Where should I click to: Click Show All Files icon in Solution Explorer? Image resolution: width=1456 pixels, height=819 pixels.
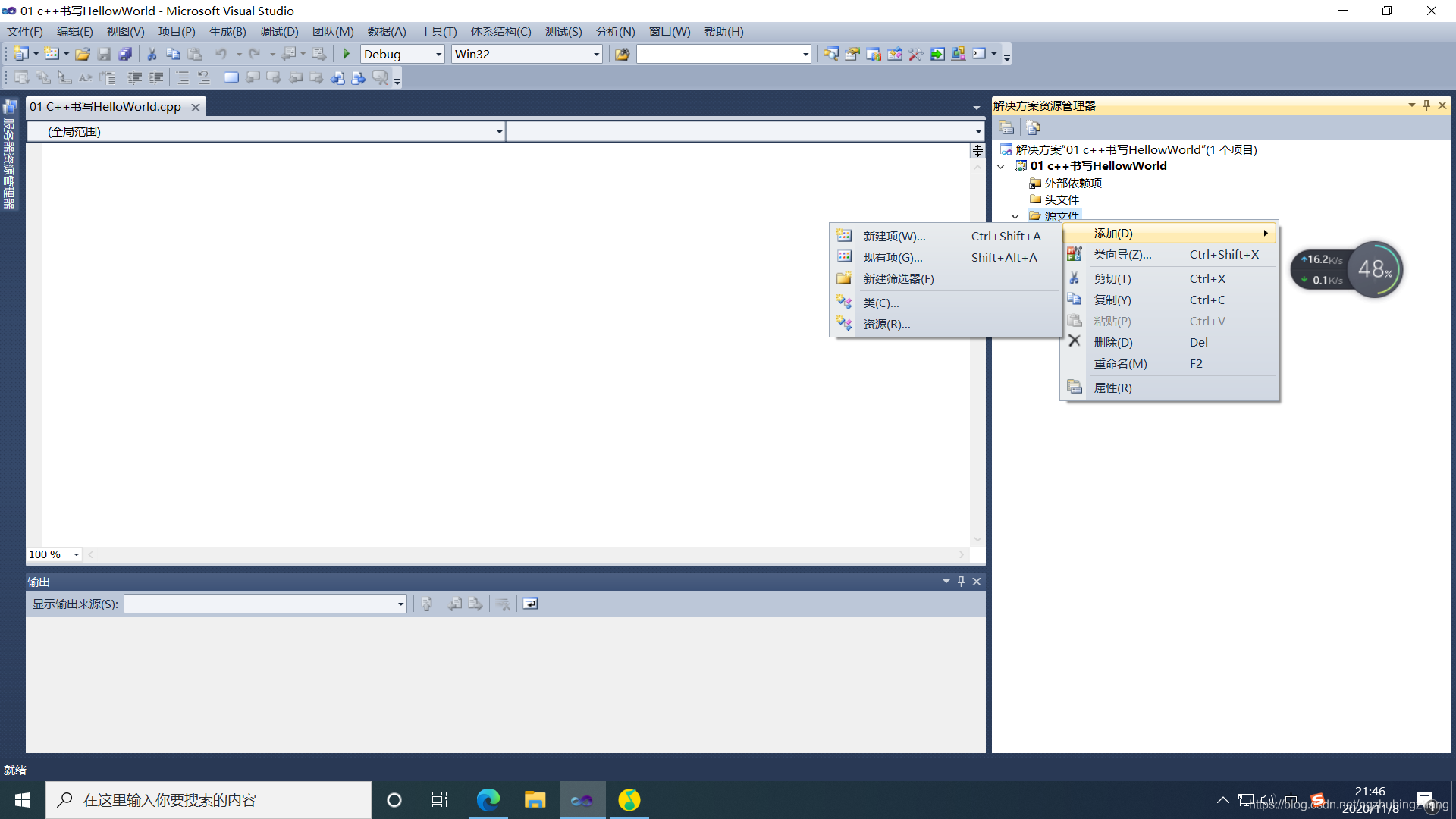[1033, 127]
